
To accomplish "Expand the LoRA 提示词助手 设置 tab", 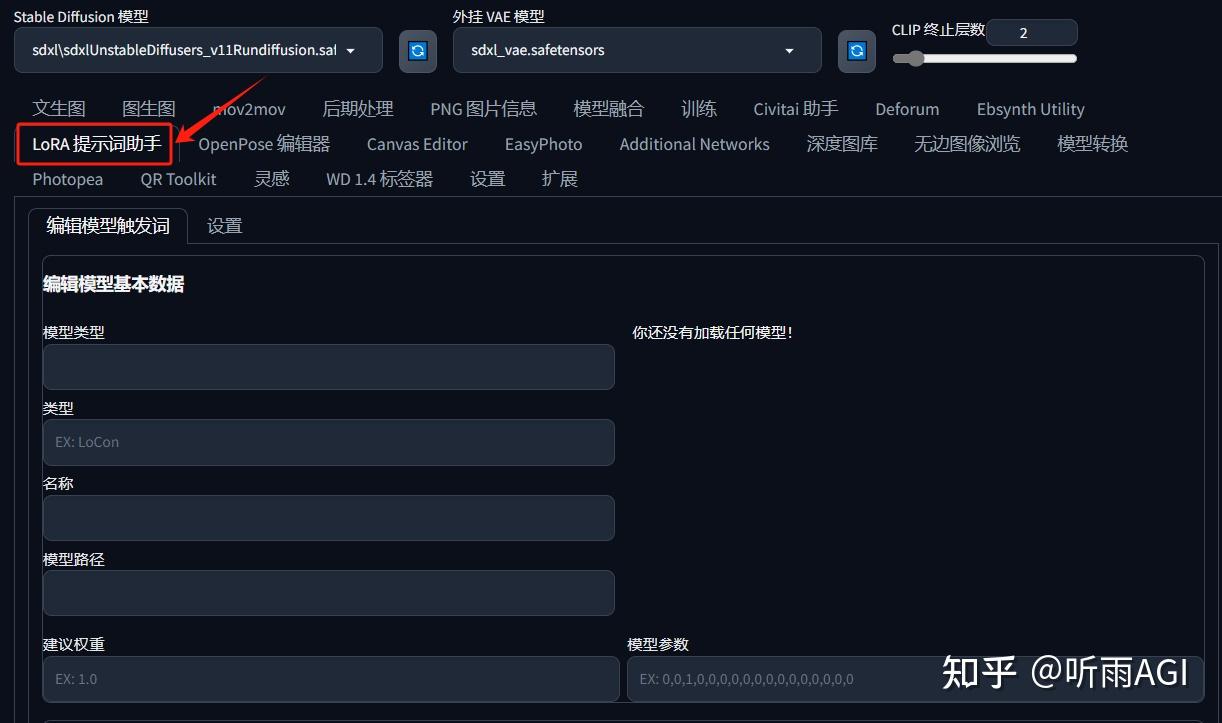I will 224,225.
